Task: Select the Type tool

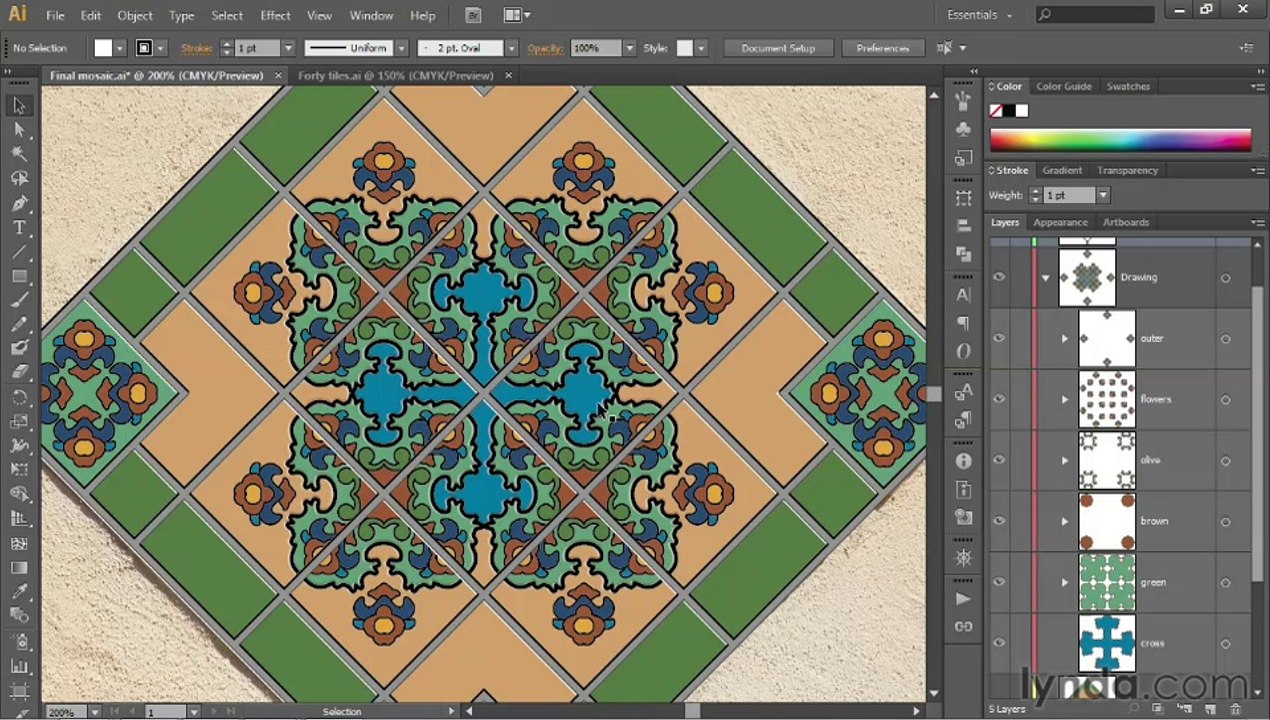Action: pos(19,227)
